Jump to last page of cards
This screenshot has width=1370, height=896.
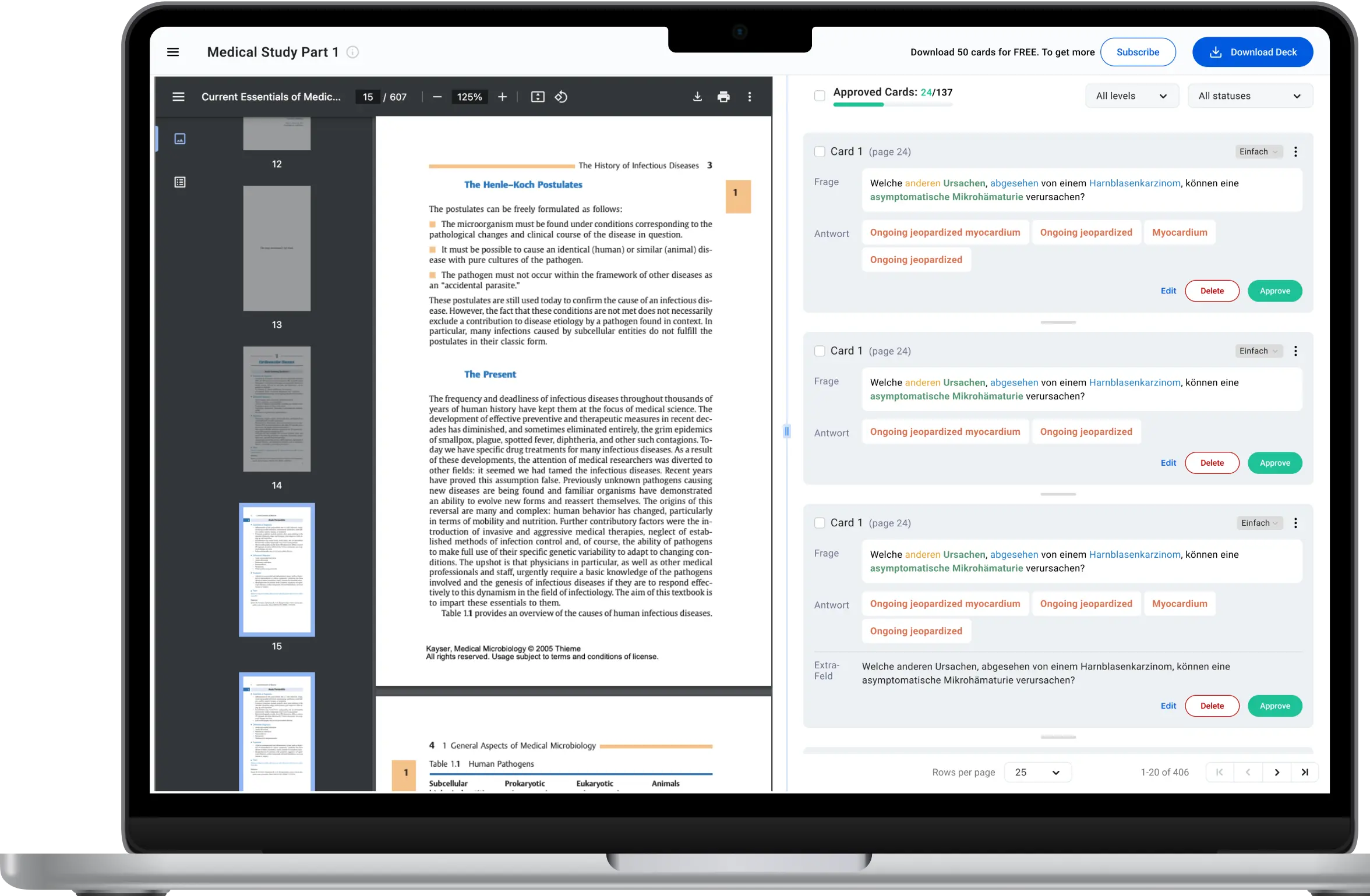[1305, 772]
